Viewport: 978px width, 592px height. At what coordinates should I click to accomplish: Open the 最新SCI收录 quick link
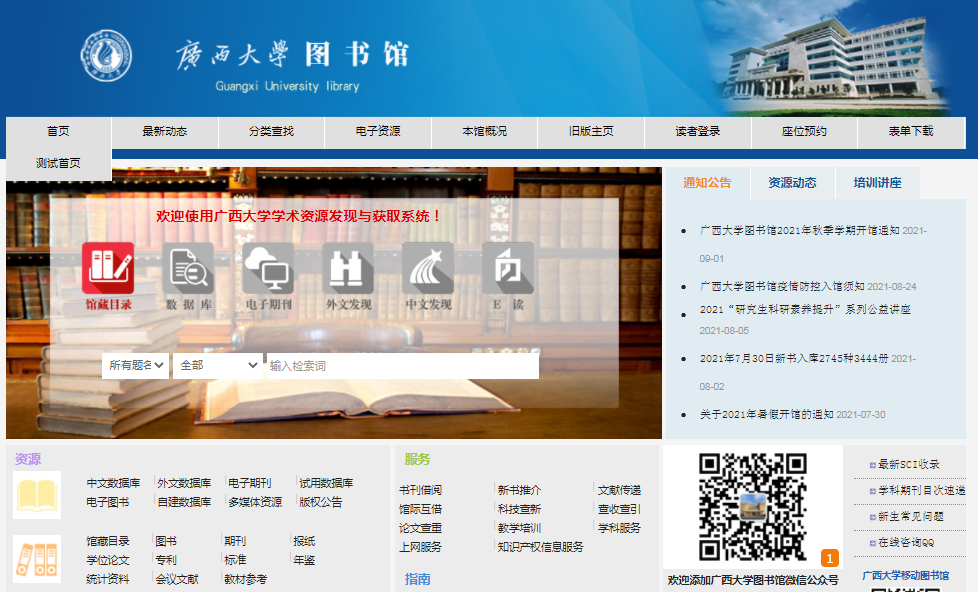coord(909,465)
